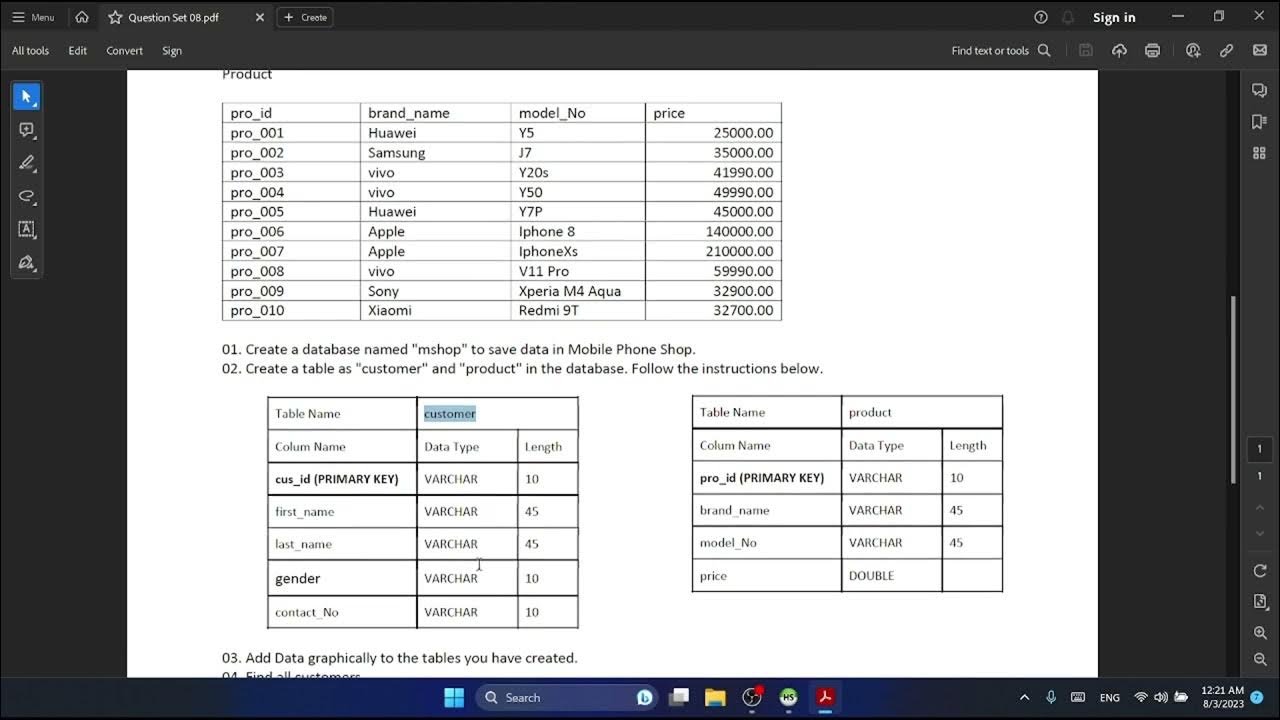Star the Question Set 08.pdf document

click(x=115, y=17)
